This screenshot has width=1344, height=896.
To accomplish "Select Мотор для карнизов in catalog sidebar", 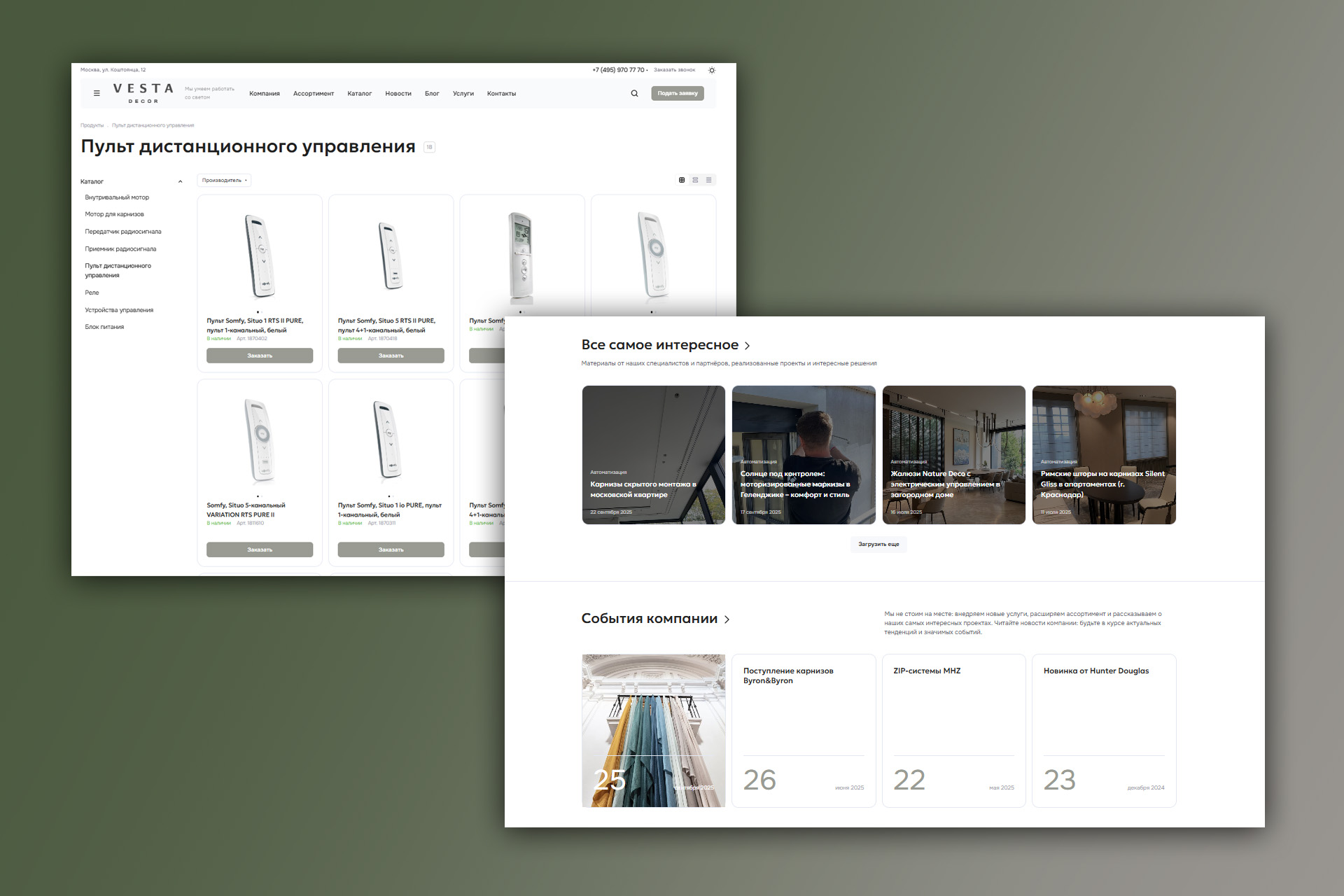I will pos(114,214).
